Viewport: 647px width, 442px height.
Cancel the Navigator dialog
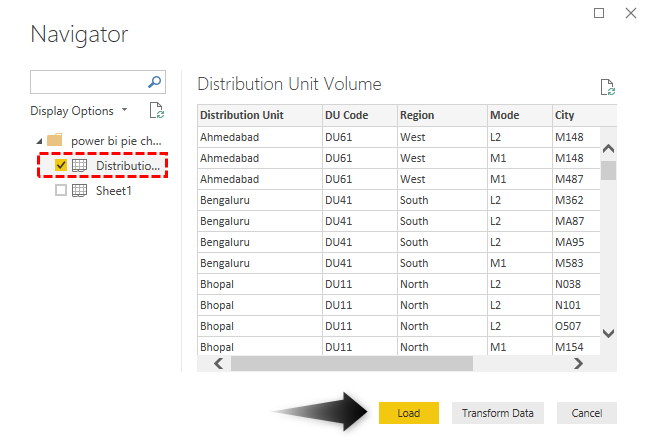tap(586, 413)
